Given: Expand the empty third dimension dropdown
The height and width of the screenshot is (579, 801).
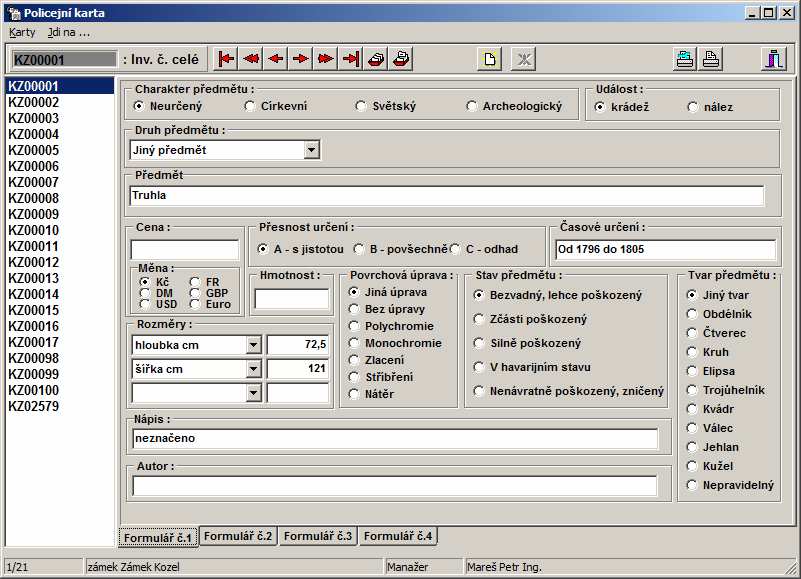Looking at the screenshot, I should point(253,393).
